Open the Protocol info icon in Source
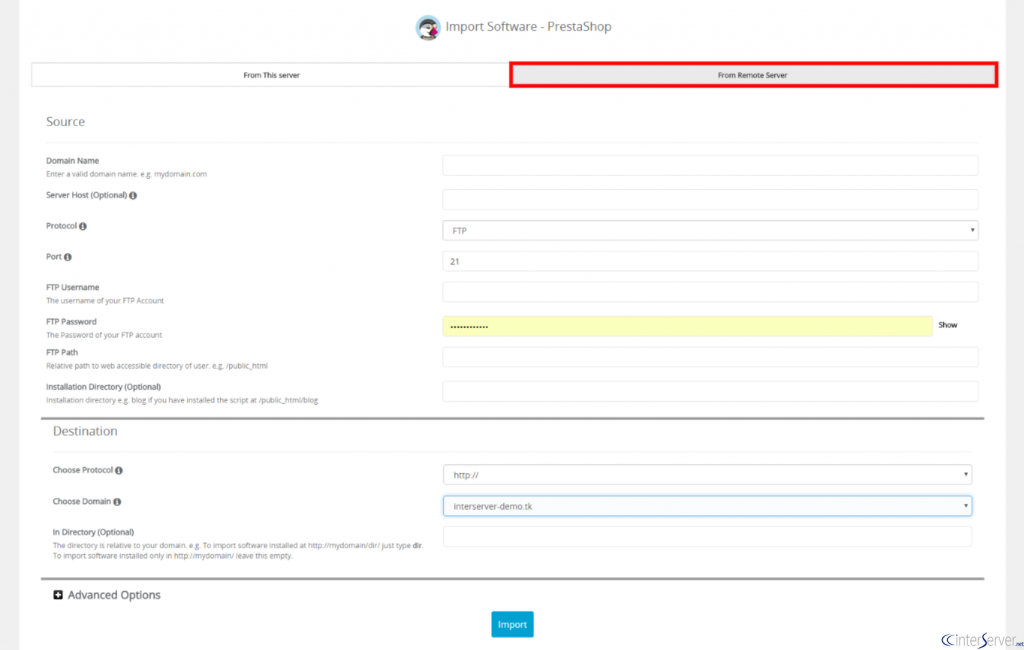1024x650 pixels. (83, 226)
